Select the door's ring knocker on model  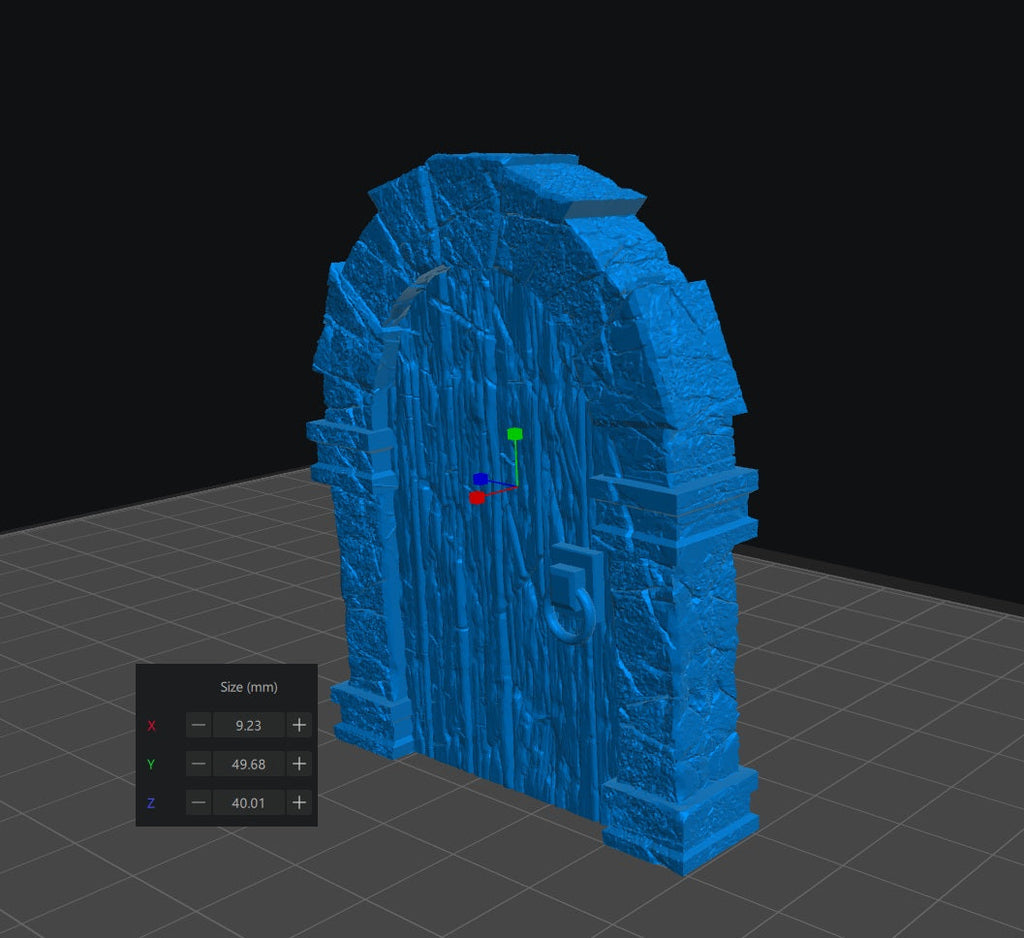[567, 616]
